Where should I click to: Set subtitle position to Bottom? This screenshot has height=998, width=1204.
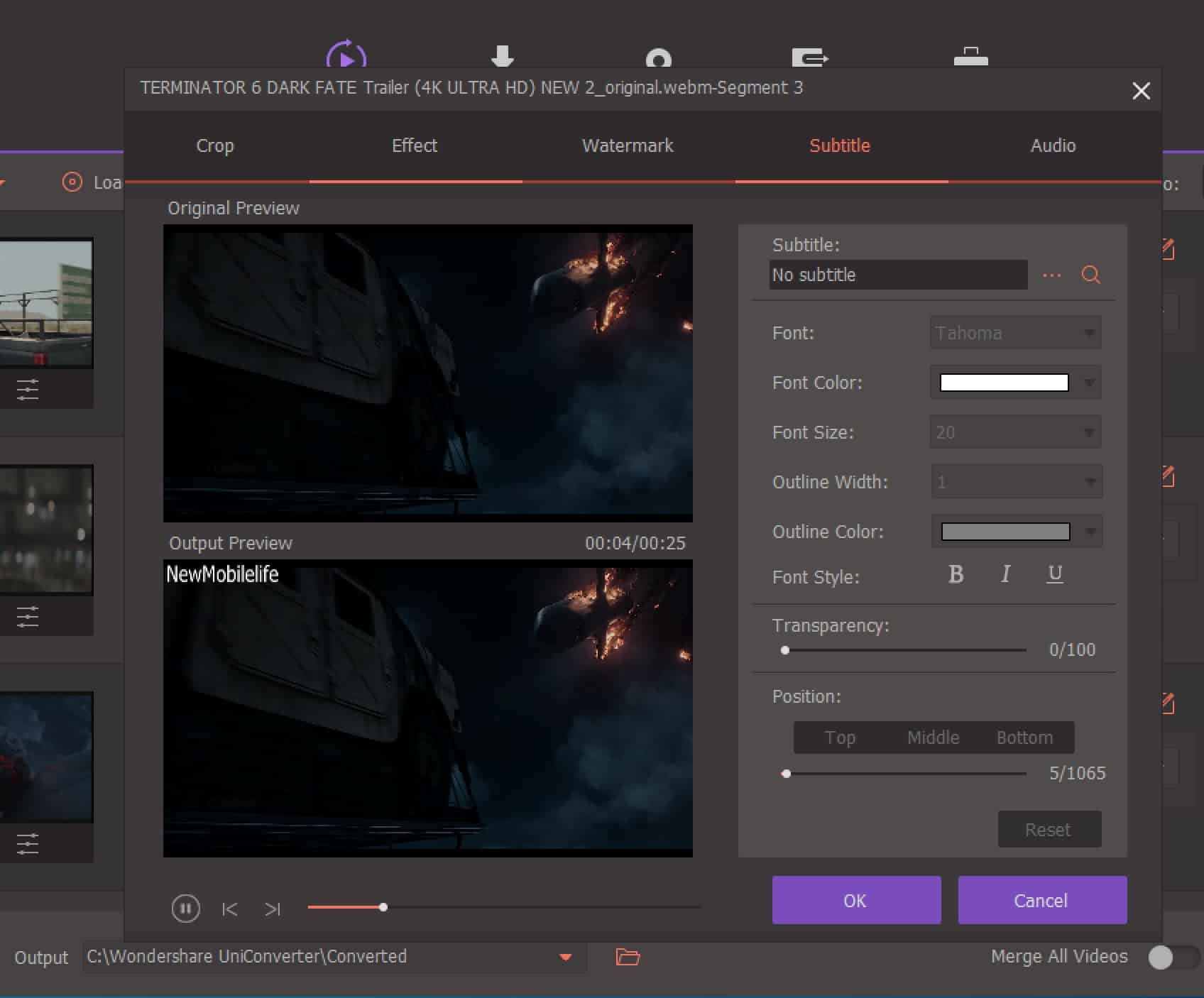click(x=1024, y=737)
